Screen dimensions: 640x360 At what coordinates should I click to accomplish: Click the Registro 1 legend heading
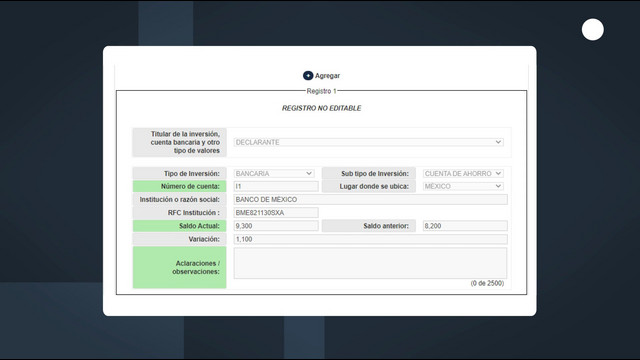point(322,91)
